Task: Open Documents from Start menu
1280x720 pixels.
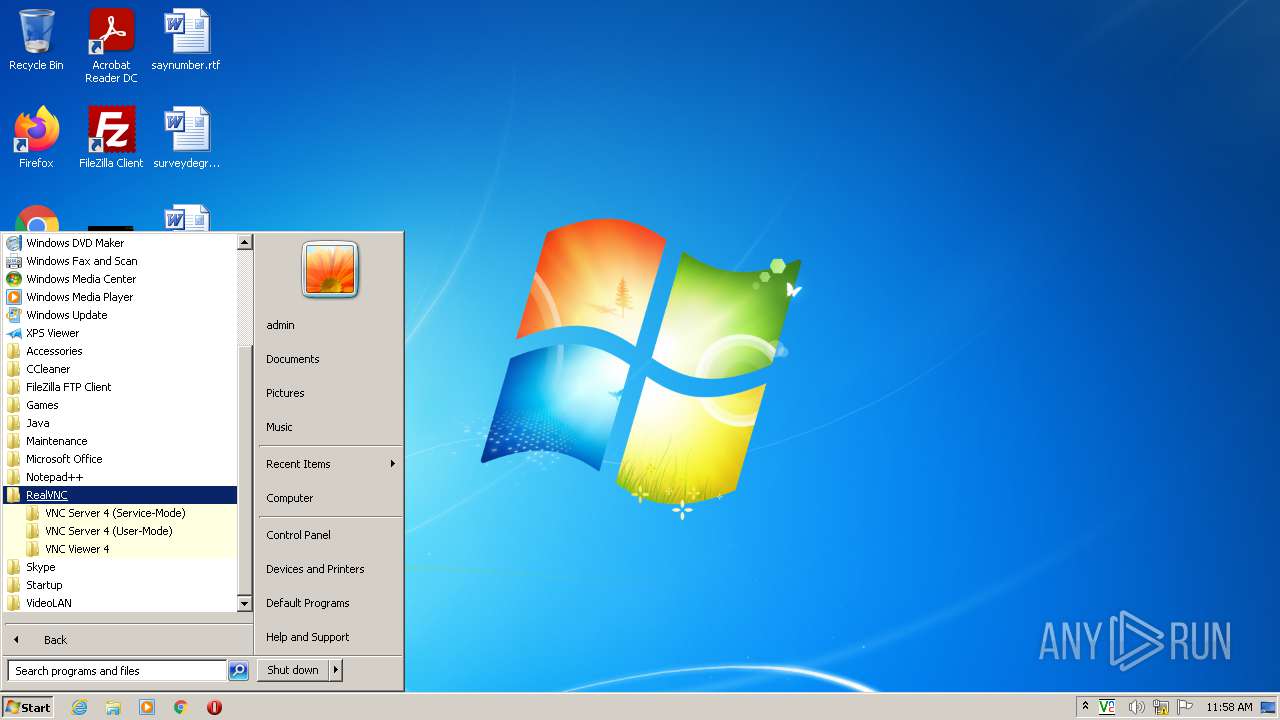Action: [x=330, y=359]
